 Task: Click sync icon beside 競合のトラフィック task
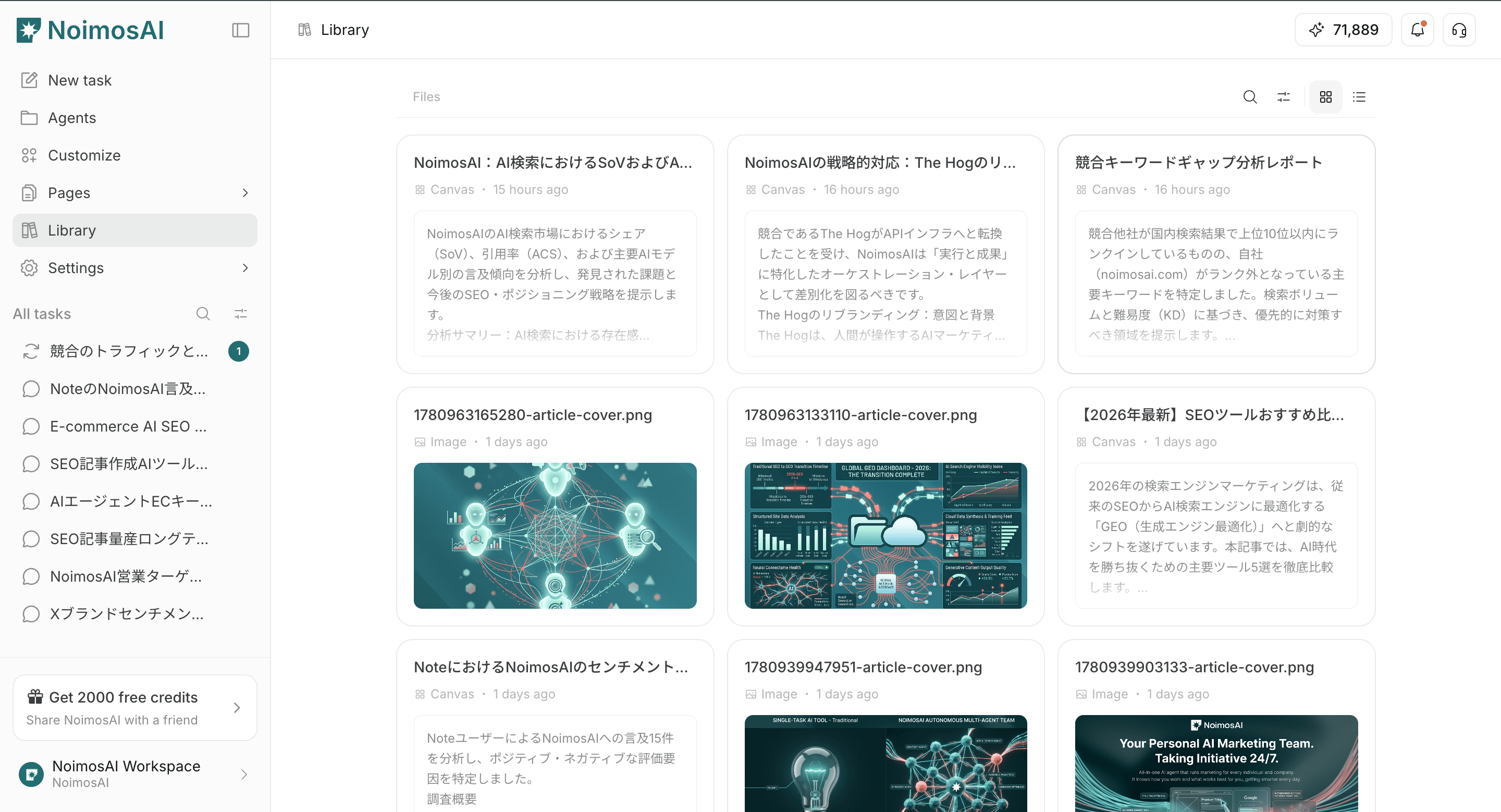[x=31, y=351]
